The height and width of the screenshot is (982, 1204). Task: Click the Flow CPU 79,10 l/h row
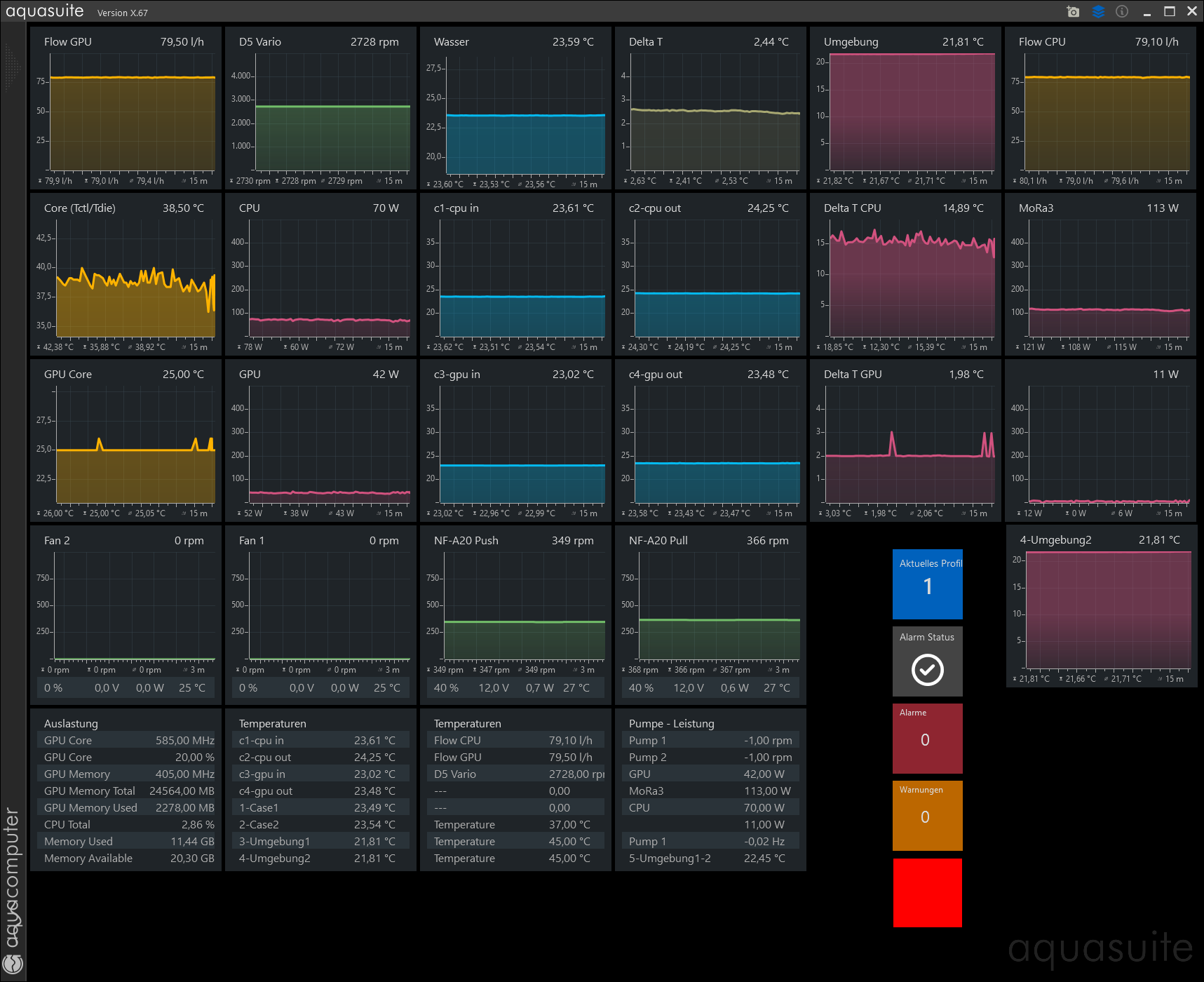pos(515,740)
